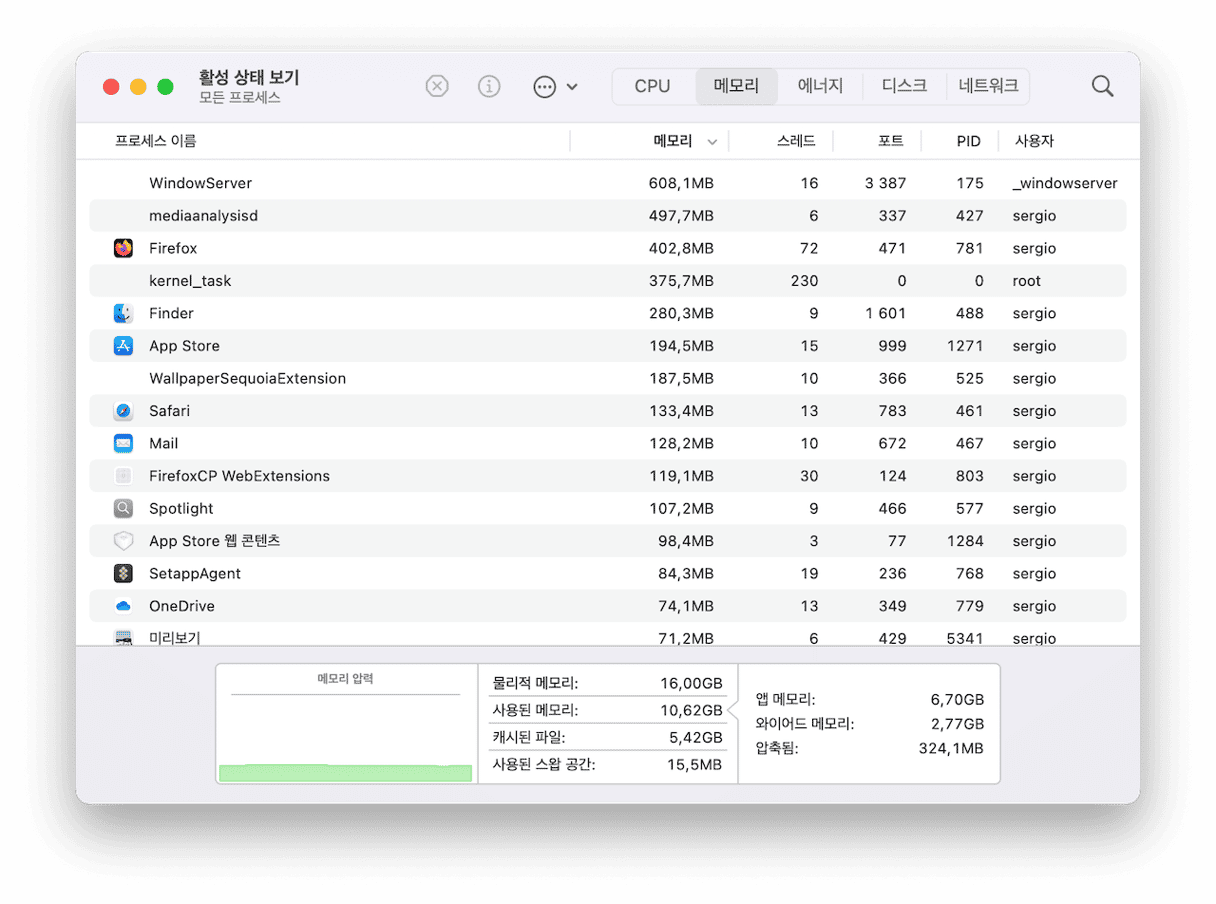Click the SetappAgent process name
This screenshot has height=904, width=1216.
[x=195, y=574]
